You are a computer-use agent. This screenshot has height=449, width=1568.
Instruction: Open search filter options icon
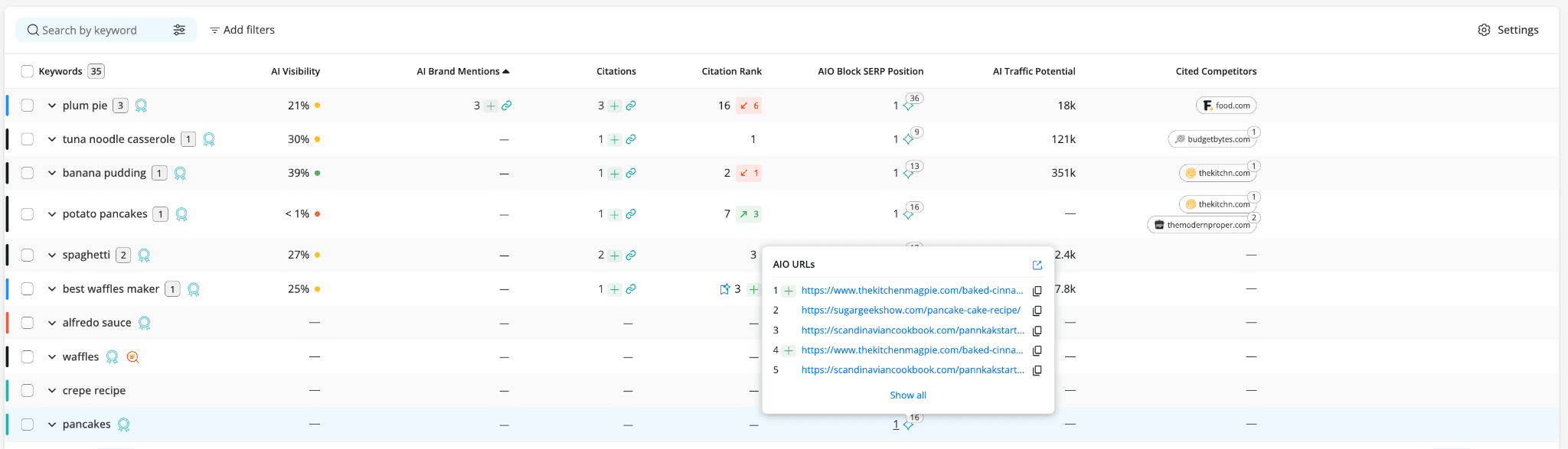(x=179, y=30)
